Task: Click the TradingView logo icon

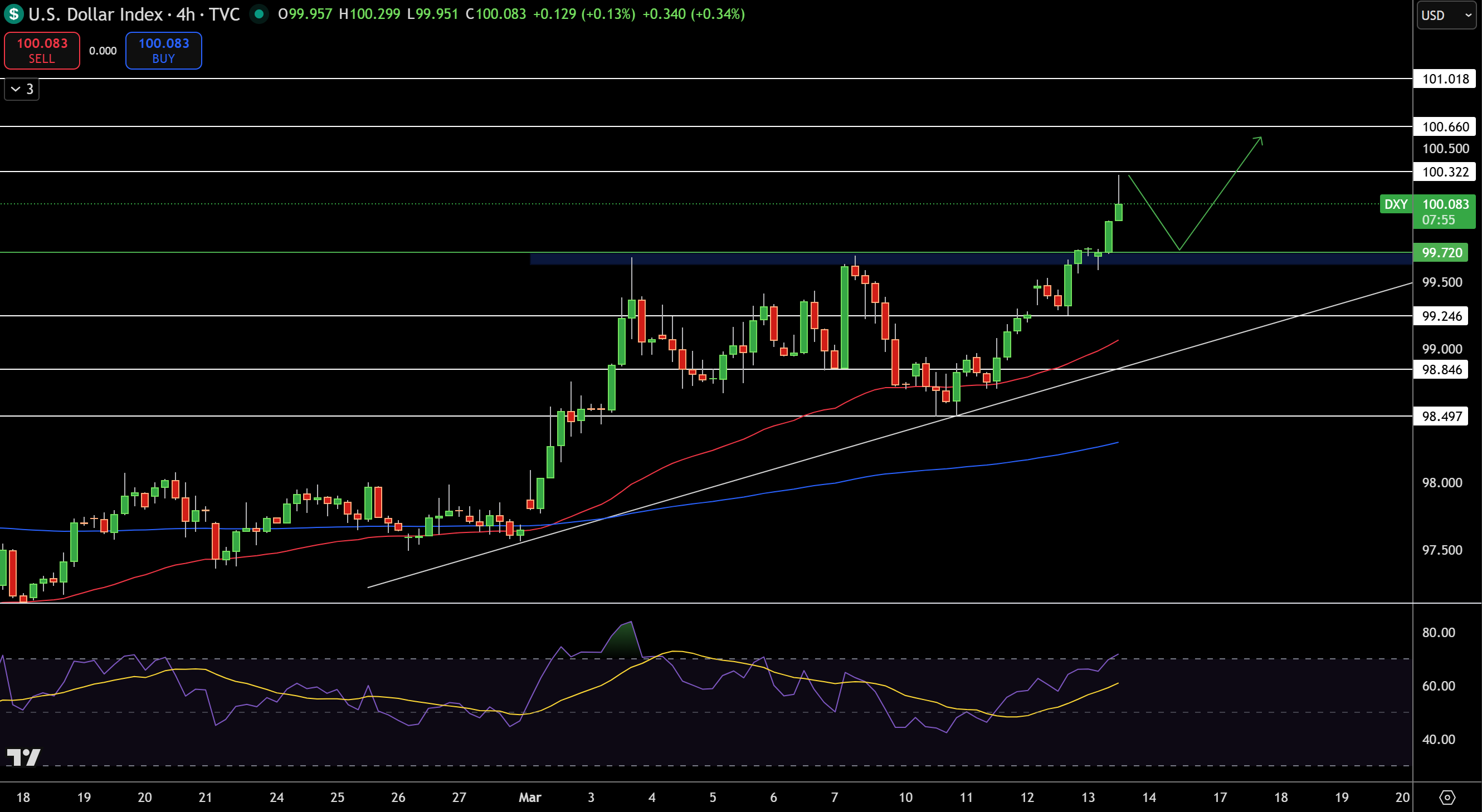Action: (23, 757)
